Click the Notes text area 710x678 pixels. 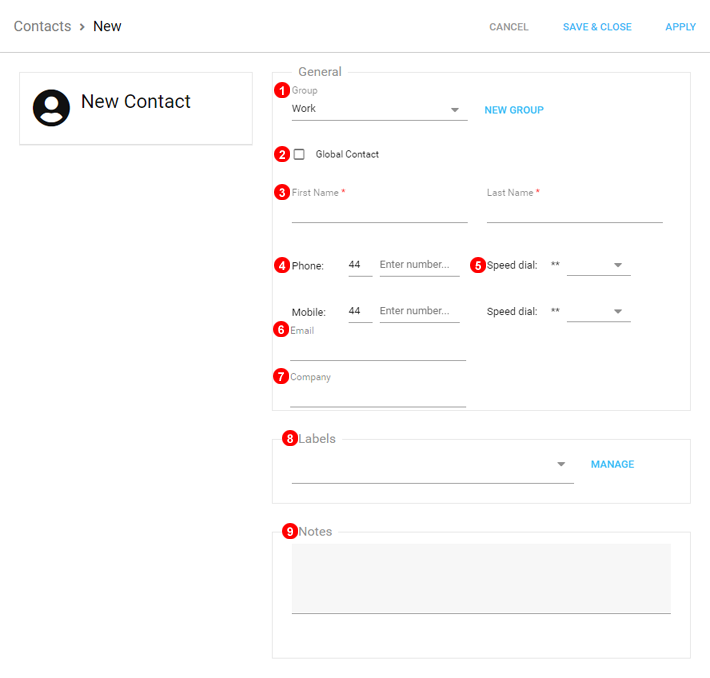(481, 579)
